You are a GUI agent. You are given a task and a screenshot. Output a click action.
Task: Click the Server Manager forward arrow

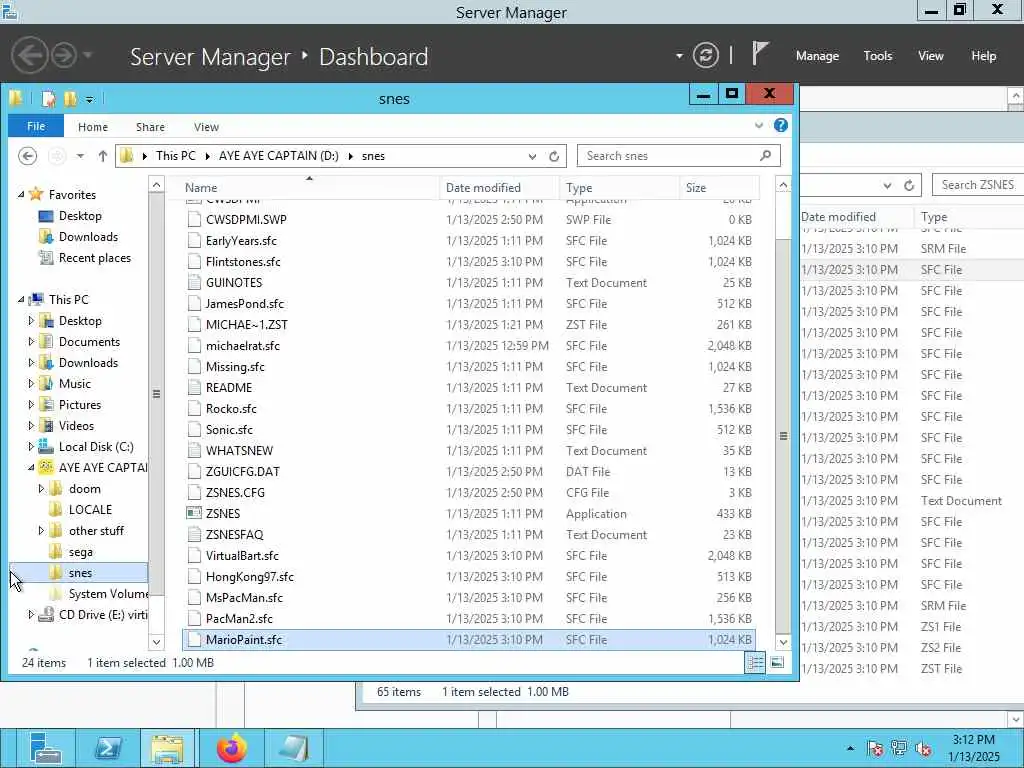pyautogui.click(x=64, y=56)
